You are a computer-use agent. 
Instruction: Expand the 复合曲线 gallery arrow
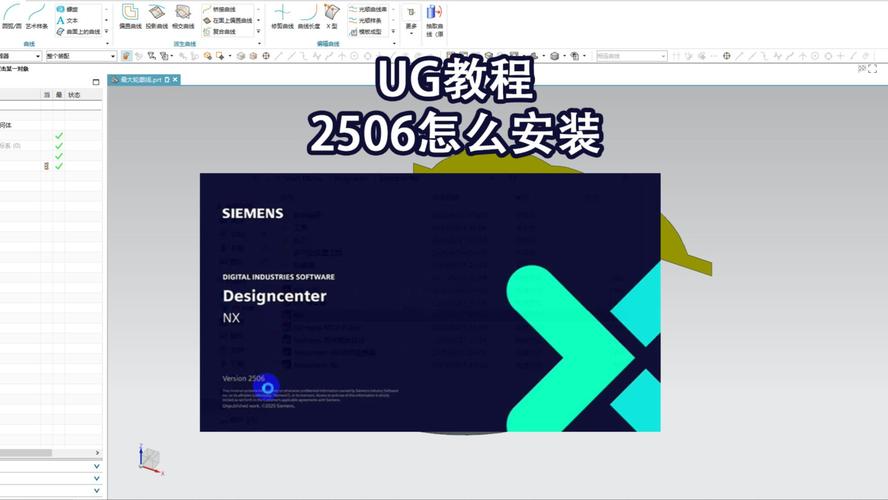259,32
